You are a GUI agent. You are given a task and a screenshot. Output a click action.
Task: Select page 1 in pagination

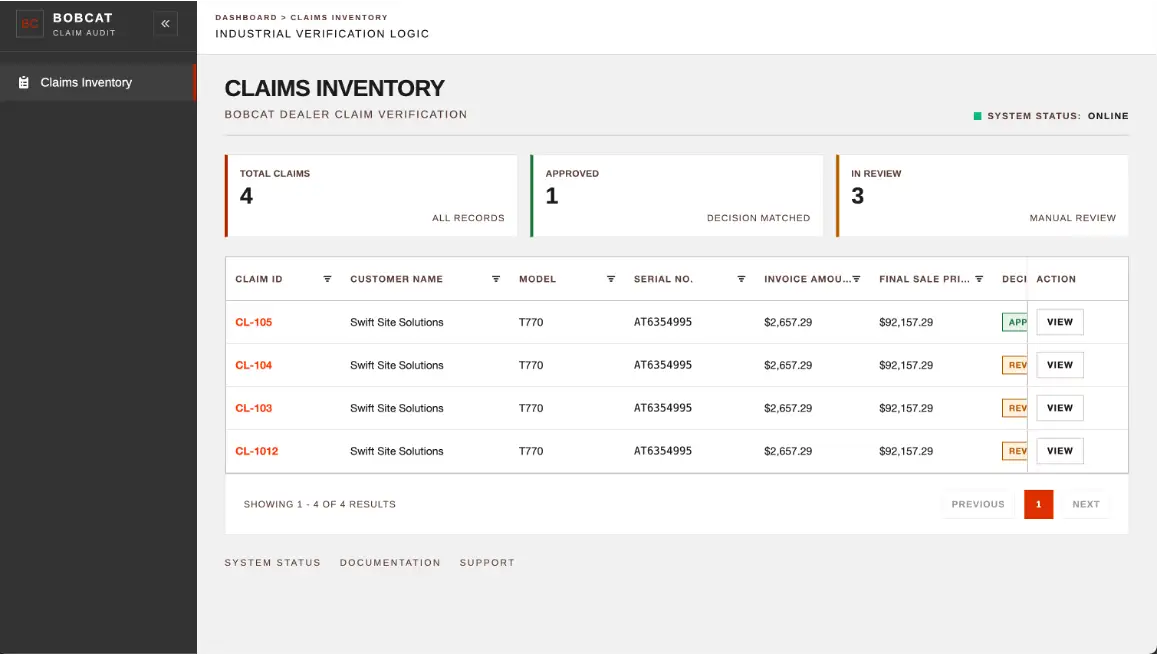click(x=1038, y=504)
